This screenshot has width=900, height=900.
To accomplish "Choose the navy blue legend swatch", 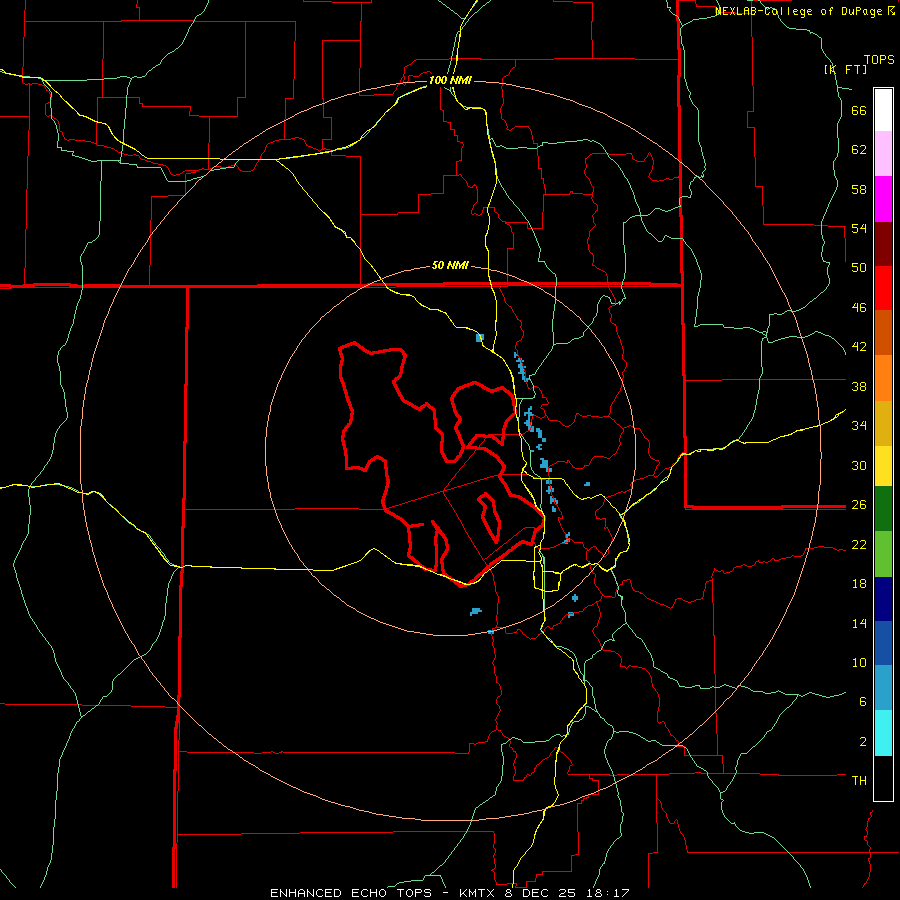I will click(883, 599).
